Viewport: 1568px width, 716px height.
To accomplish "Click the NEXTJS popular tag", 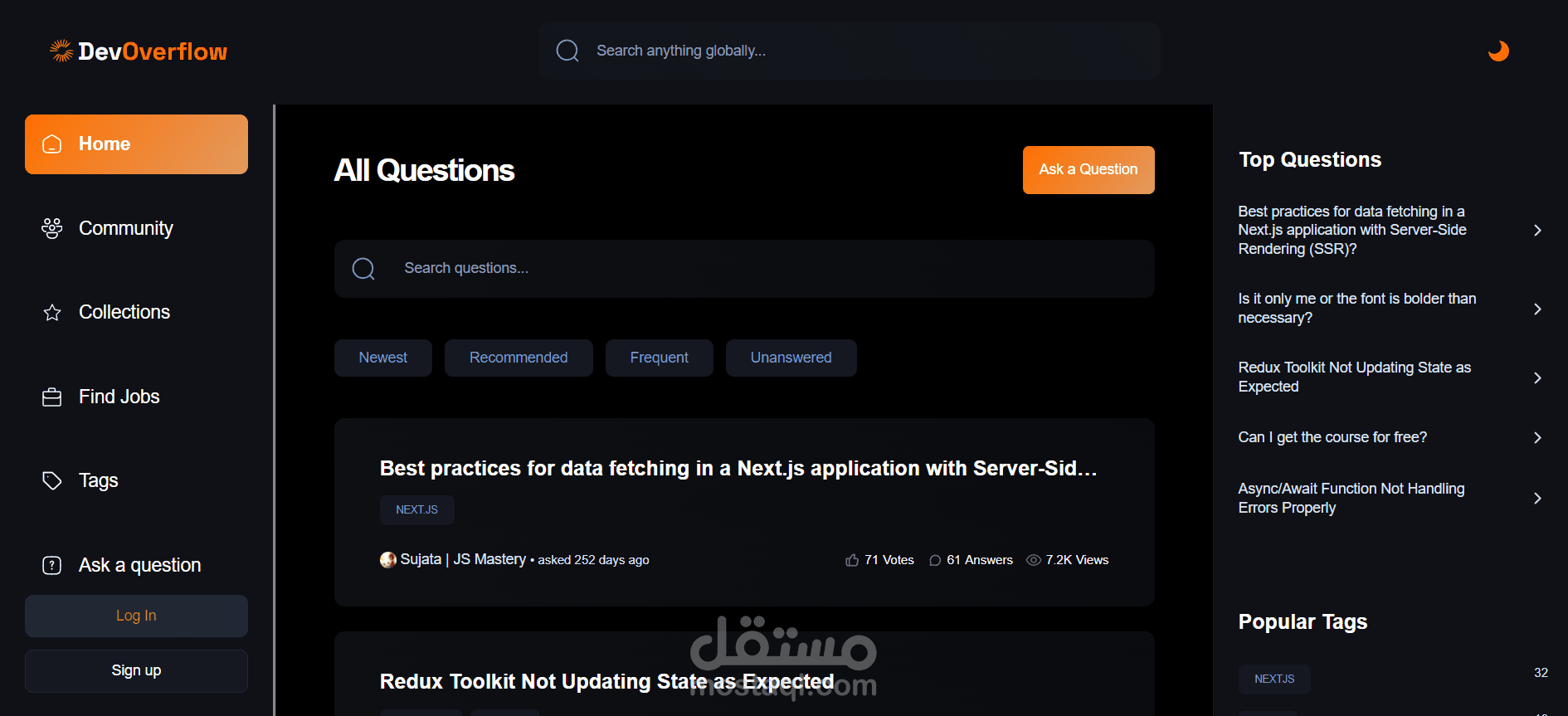I will tap(1274, 679).
